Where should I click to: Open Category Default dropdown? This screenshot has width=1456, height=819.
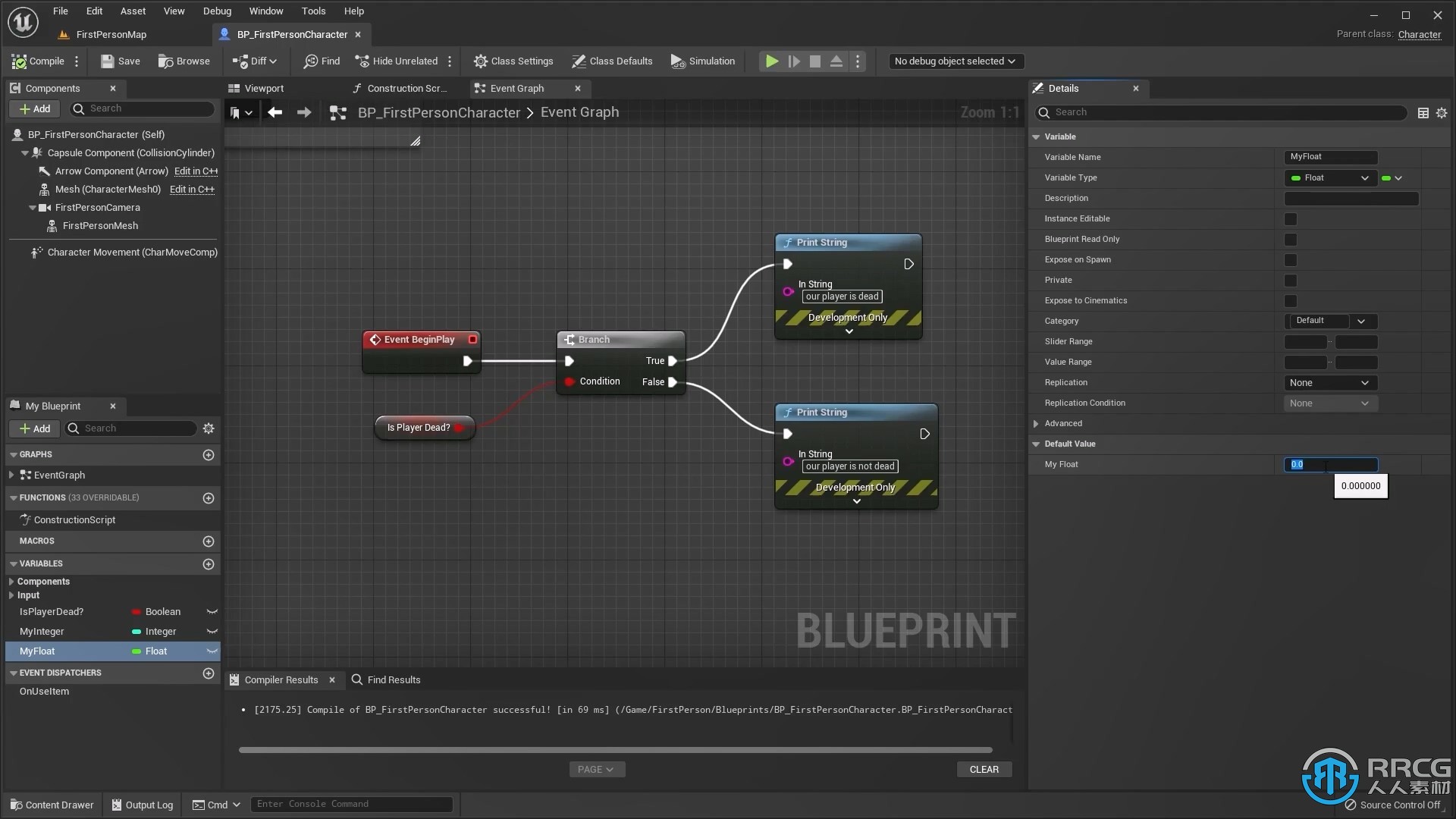[x=1362, y=322]
